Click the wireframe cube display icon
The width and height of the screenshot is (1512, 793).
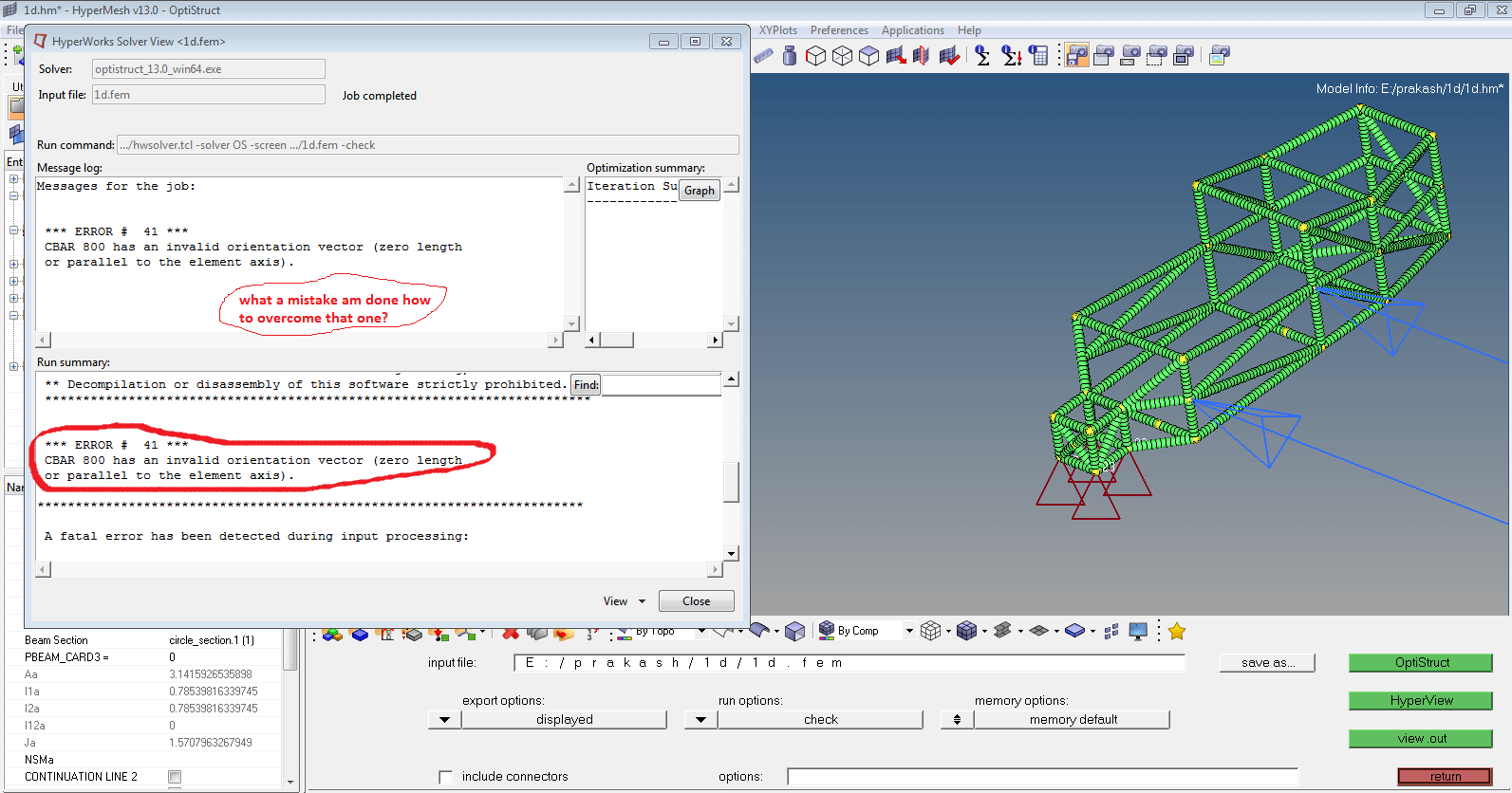pyautogui.click(x=931, y=631)
